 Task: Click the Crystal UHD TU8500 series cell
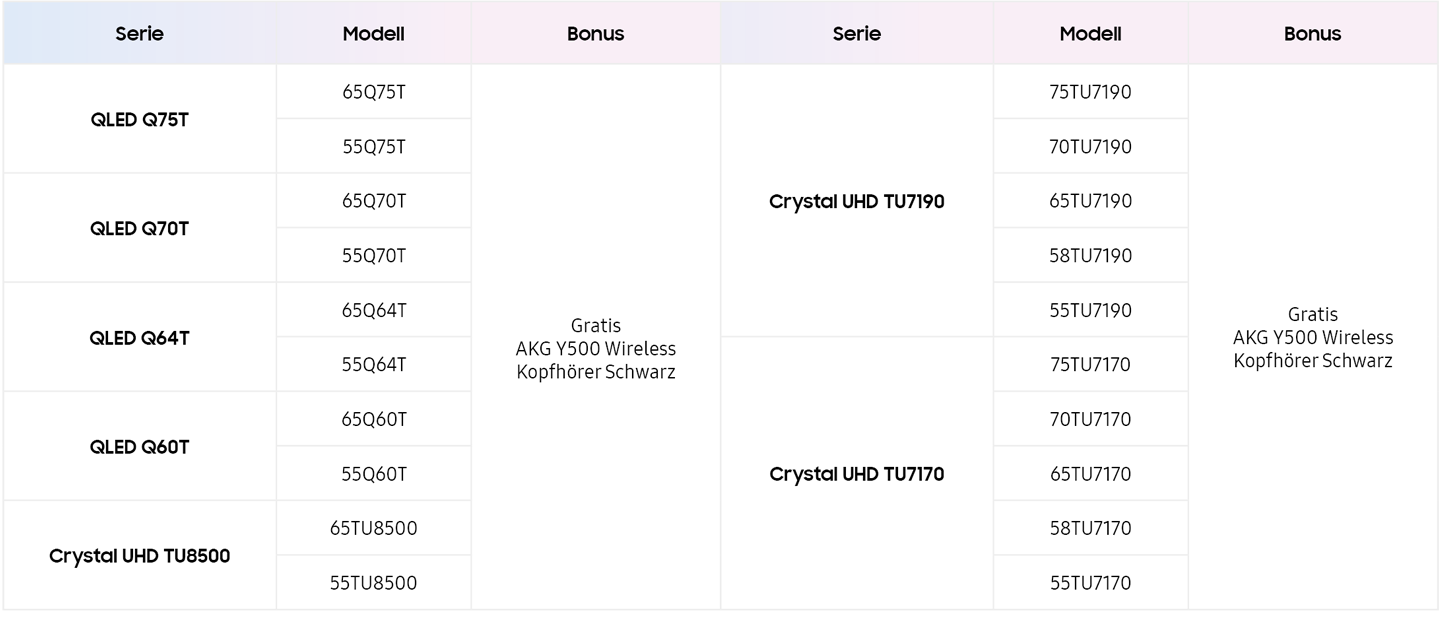point(139,555)
